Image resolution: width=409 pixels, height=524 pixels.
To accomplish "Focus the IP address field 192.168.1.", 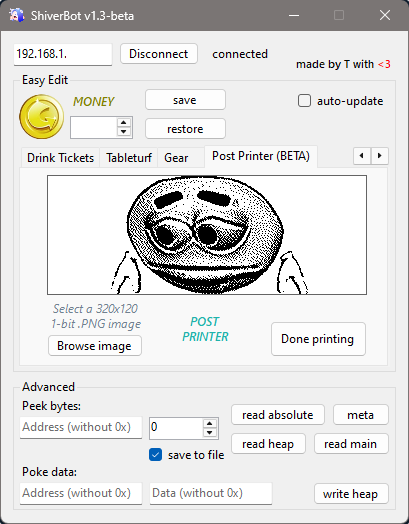I will coord(63,54).
